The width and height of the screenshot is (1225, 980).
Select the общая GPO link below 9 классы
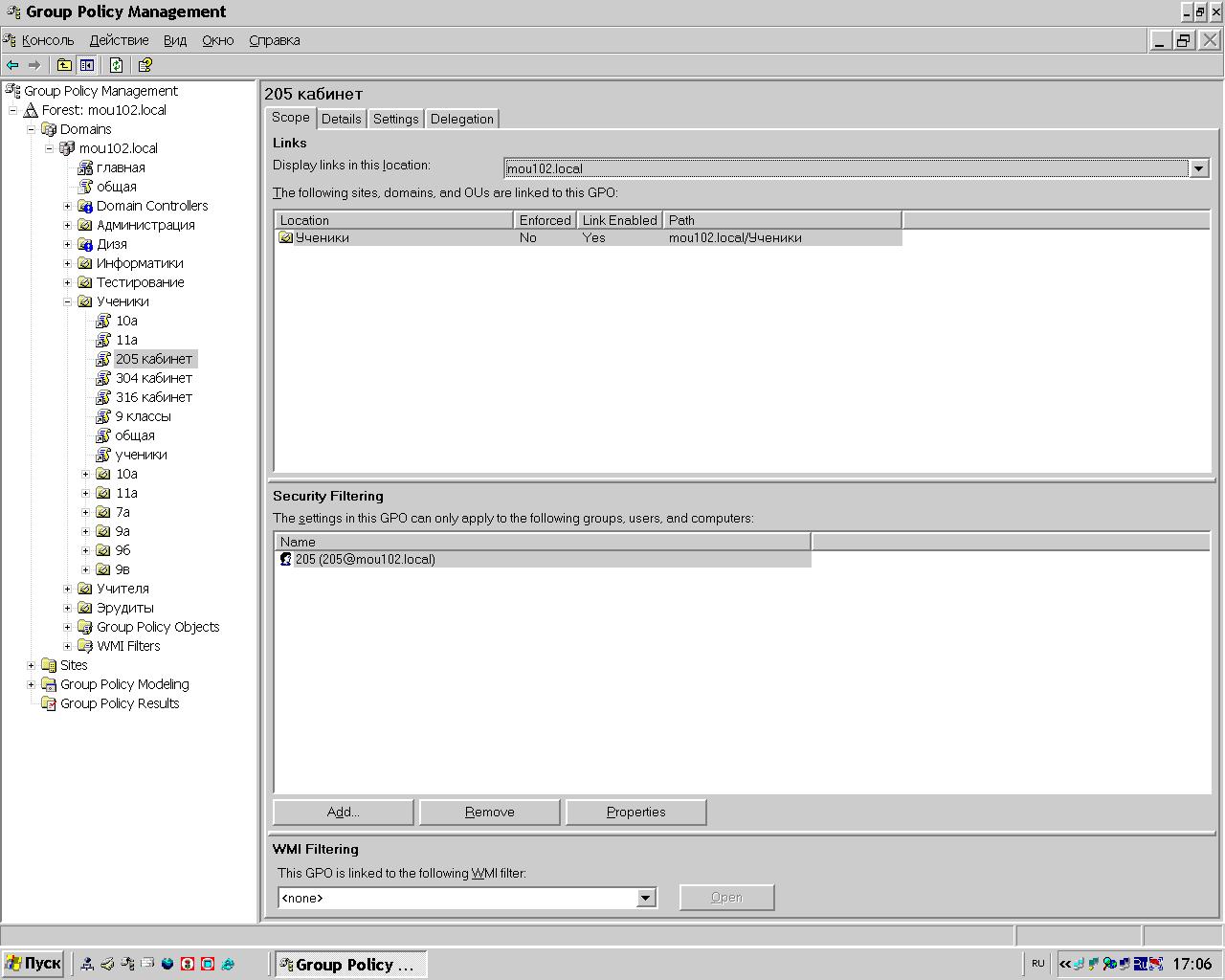(135, 435)
